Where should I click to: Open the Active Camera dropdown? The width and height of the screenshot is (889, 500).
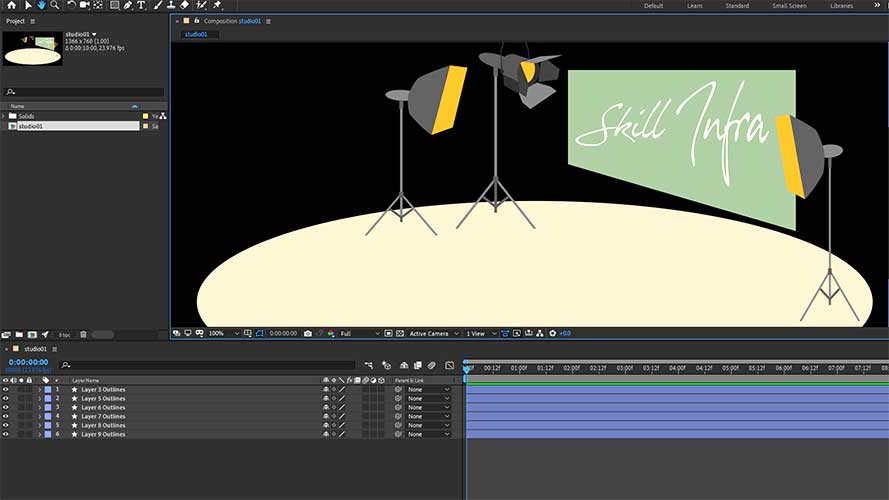click(434, 333)
